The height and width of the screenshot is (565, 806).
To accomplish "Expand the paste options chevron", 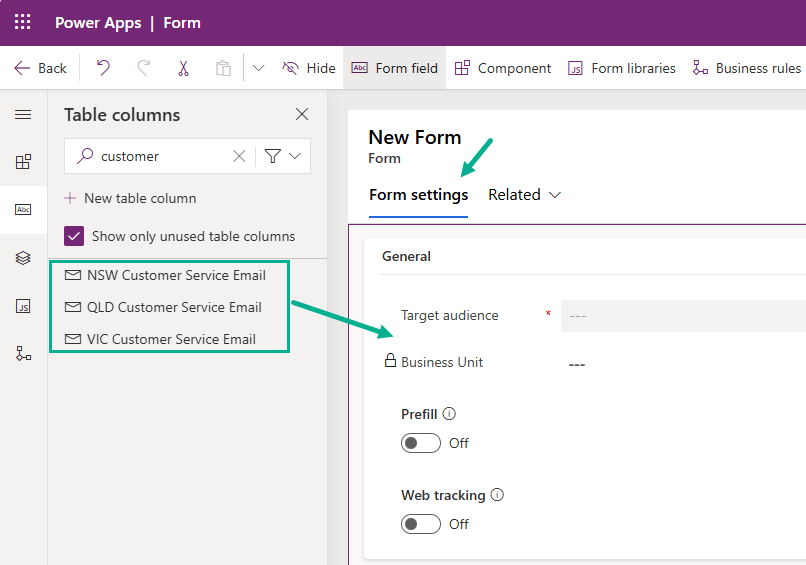I will tap(258, 68).
